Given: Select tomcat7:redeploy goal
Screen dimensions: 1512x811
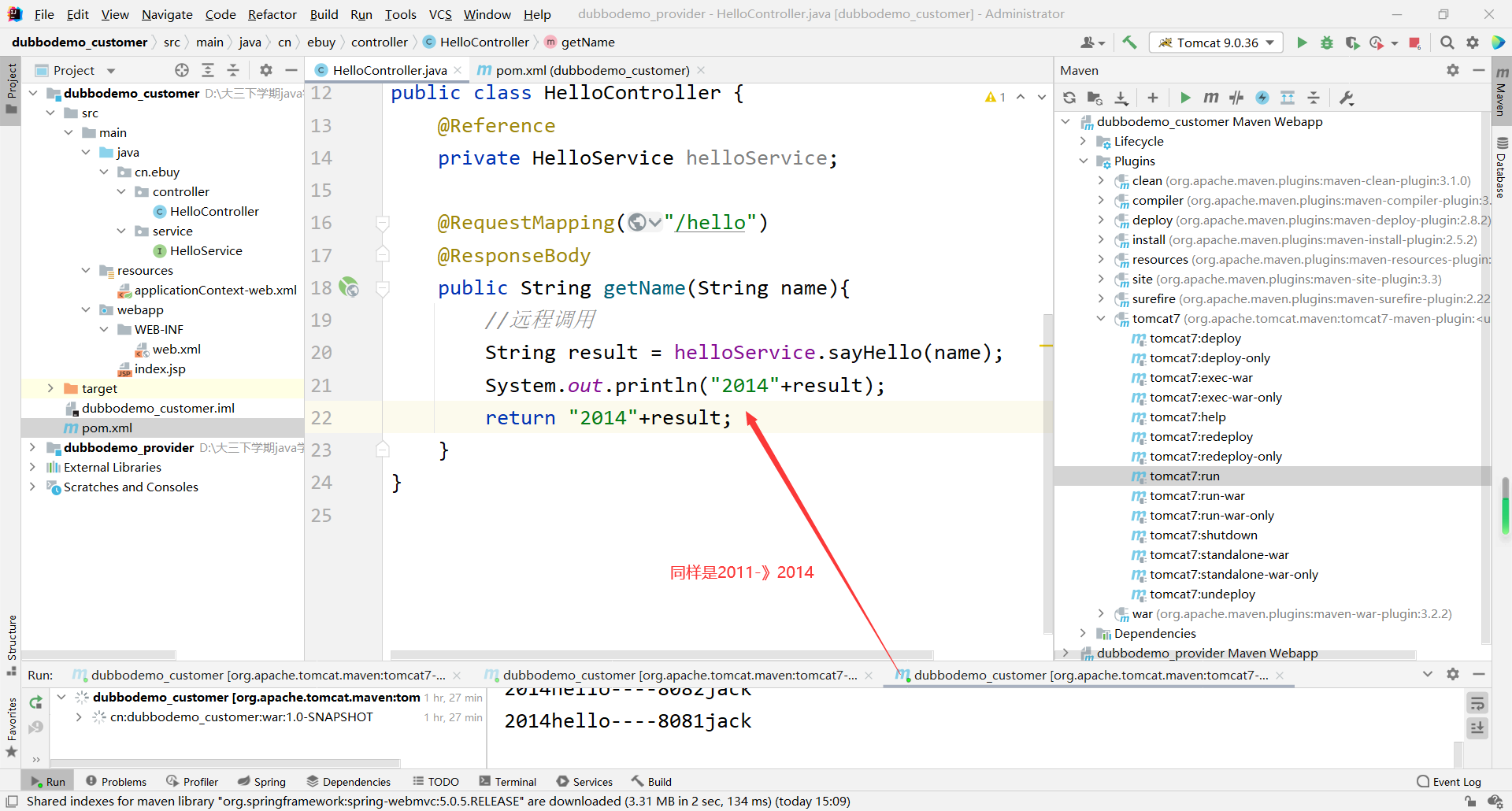Looking at the screenshot, I should [1200, 436].
